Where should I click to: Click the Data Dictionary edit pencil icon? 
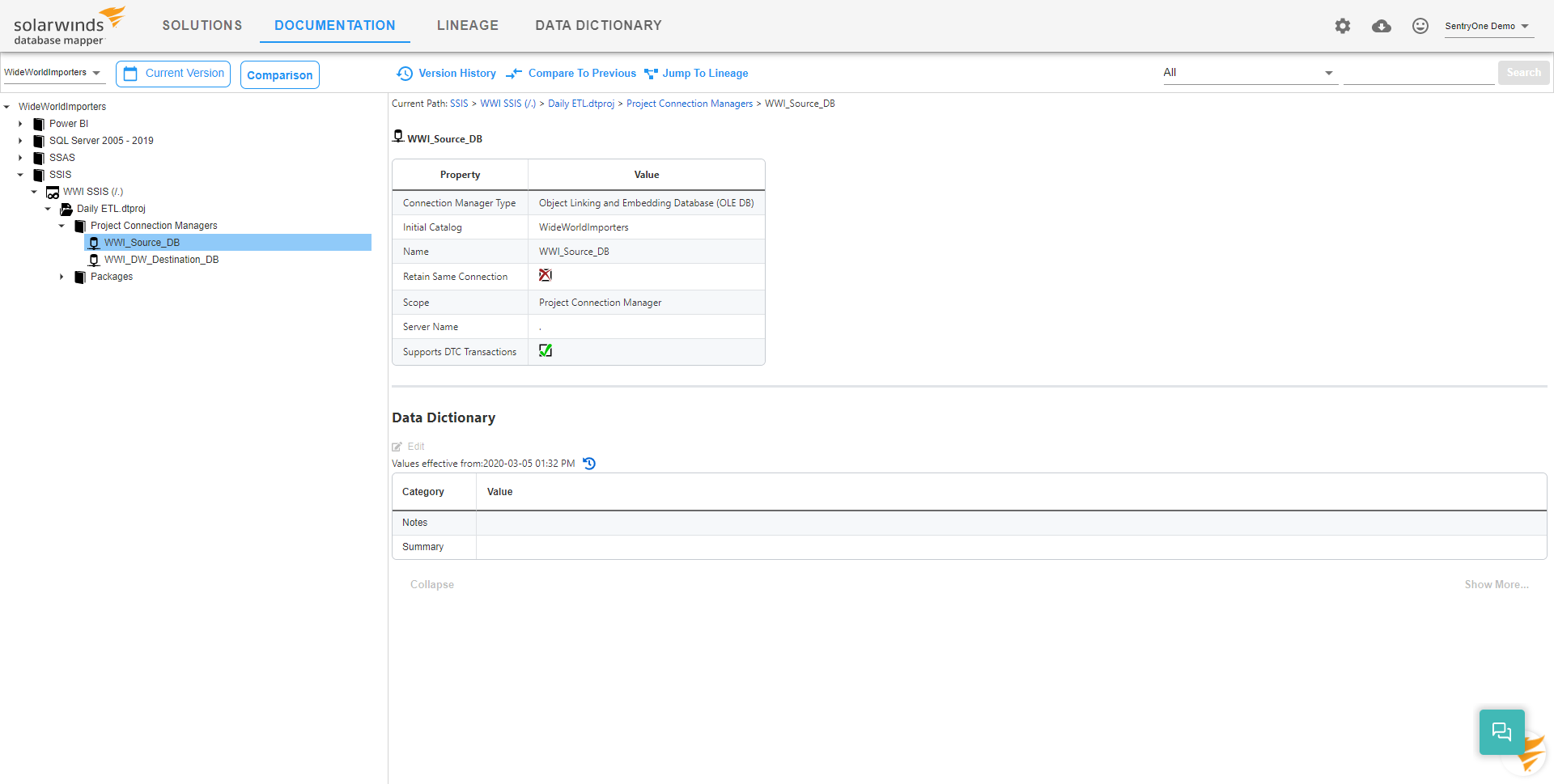coord(397,447)
